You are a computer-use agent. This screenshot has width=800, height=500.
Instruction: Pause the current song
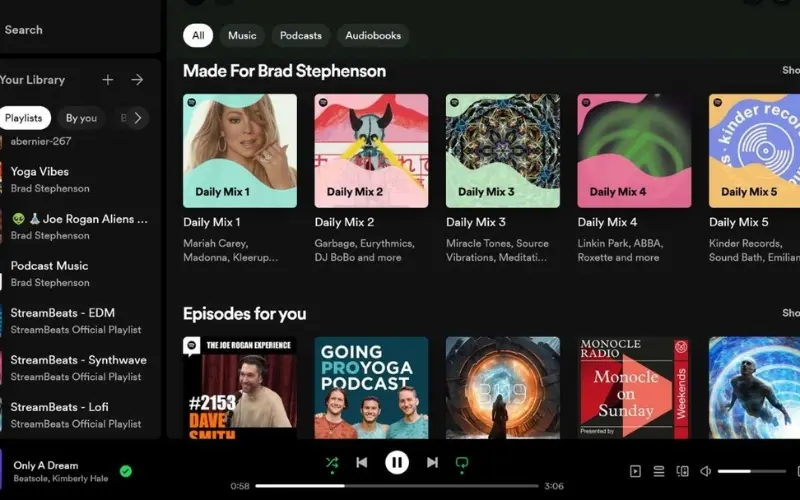tap(397, 463)
